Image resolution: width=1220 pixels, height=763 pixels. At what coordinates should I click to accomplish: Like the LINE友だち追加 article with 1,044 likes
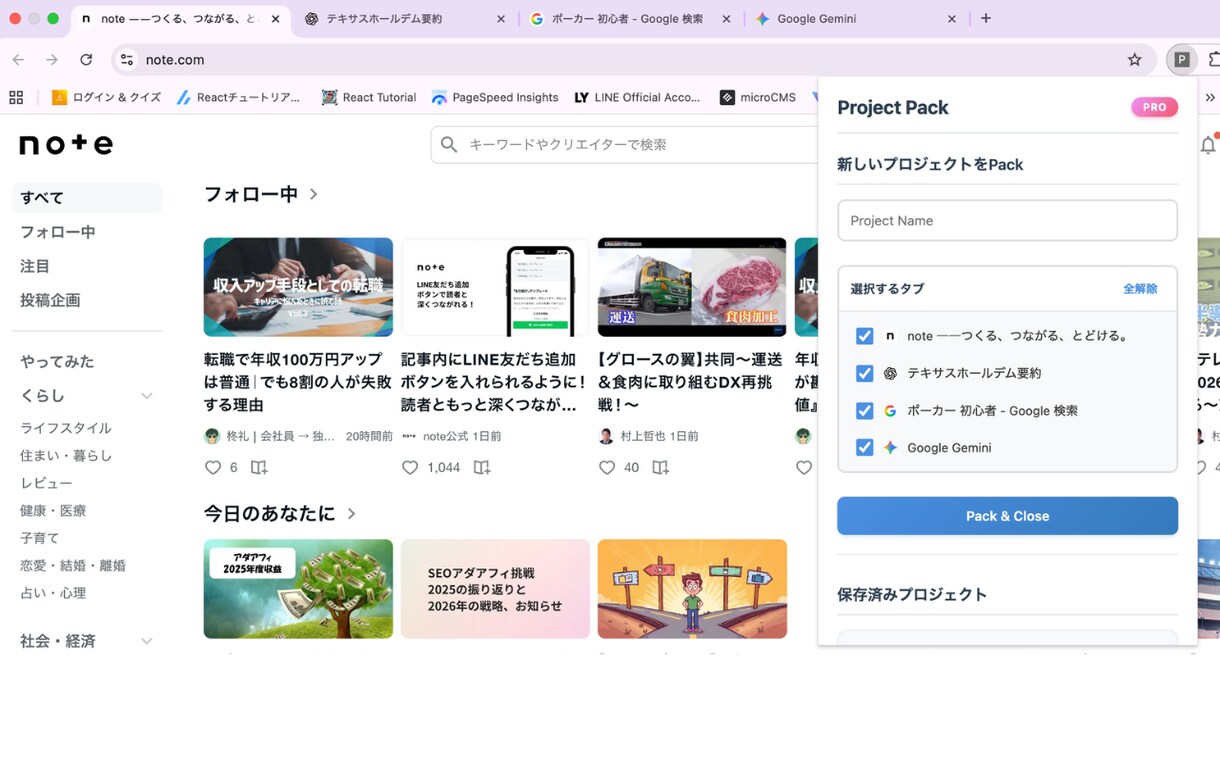click(x=410, y=467)
